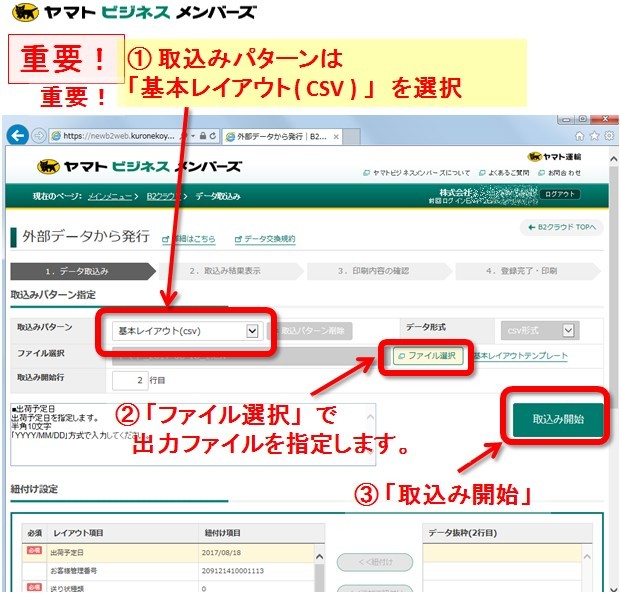Close the 外部データから発行 browser tab
620x604 pixels.
tap(336, 137)
